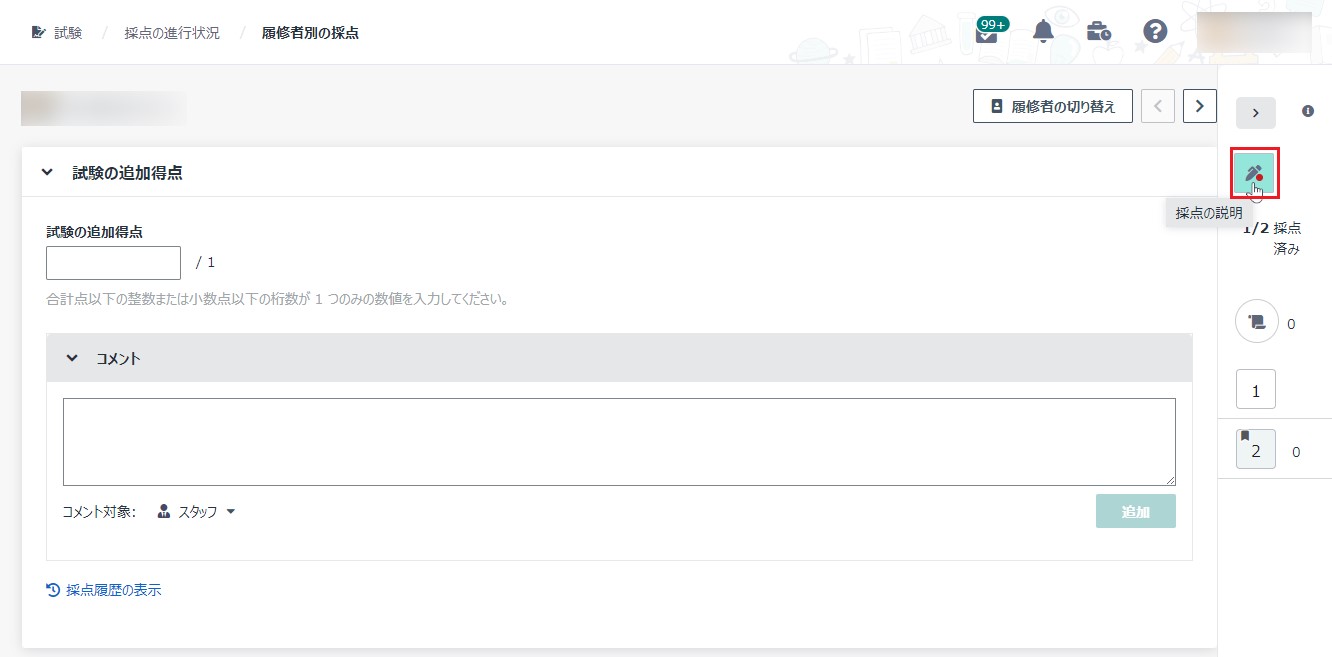This screenshot has height=657, width=1332.
Task: Collapse the 試験の追加得点 section
Action: (x=46, y=171)
